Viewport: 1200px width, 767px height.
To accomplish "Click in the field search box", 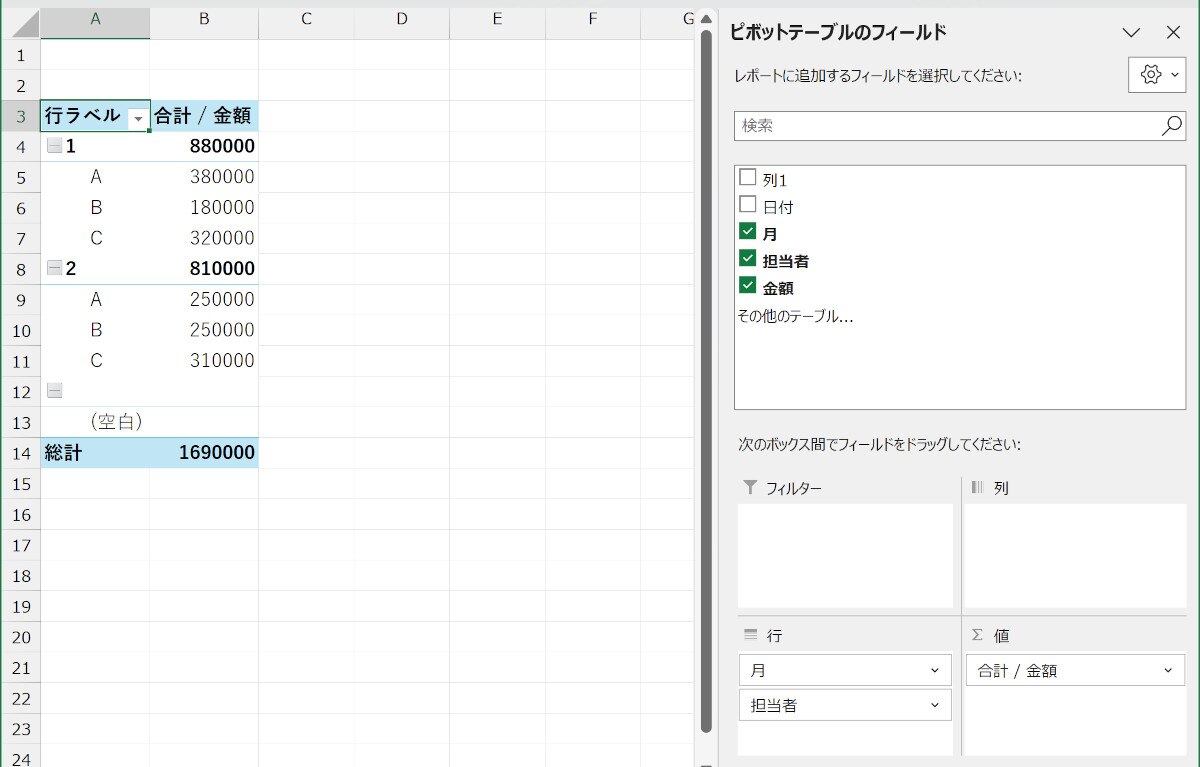I will coord(945,126).
